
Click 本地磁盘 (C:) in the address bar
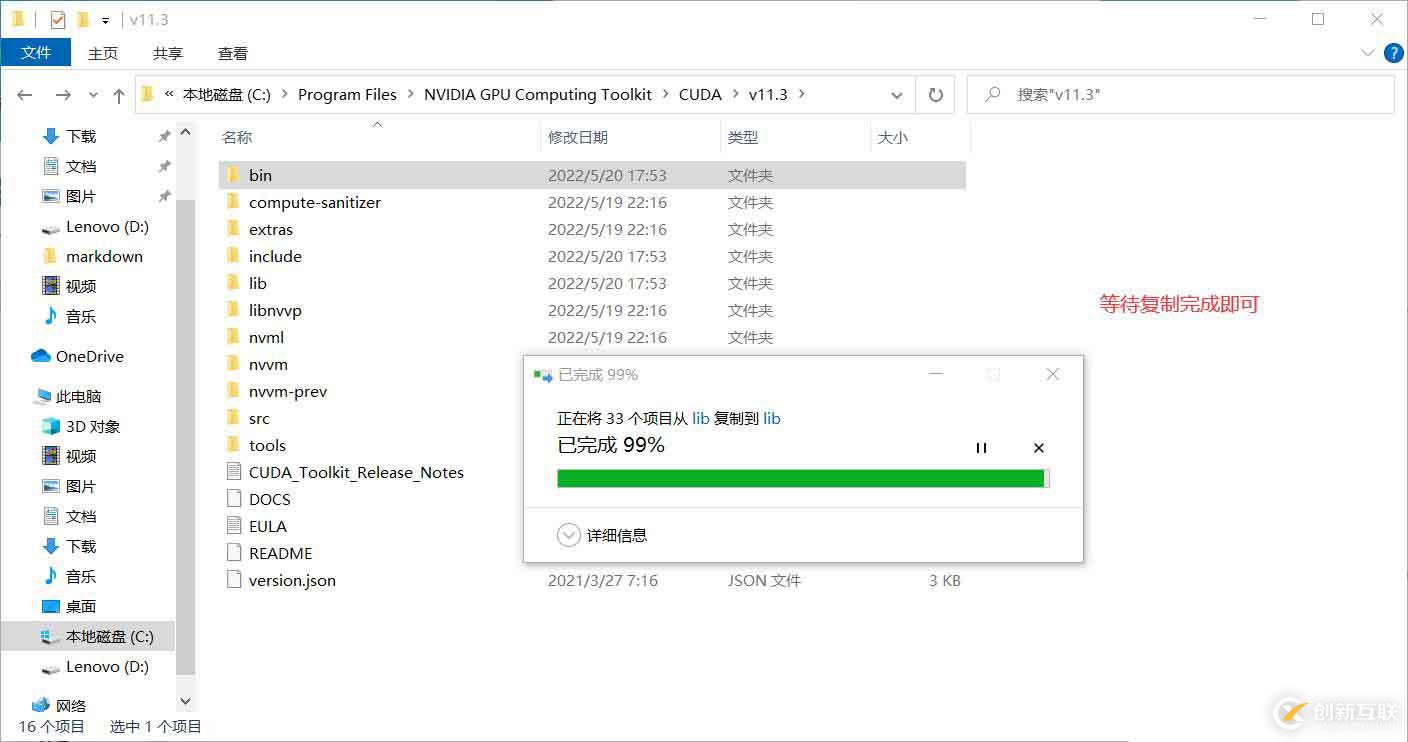point(227,94)
